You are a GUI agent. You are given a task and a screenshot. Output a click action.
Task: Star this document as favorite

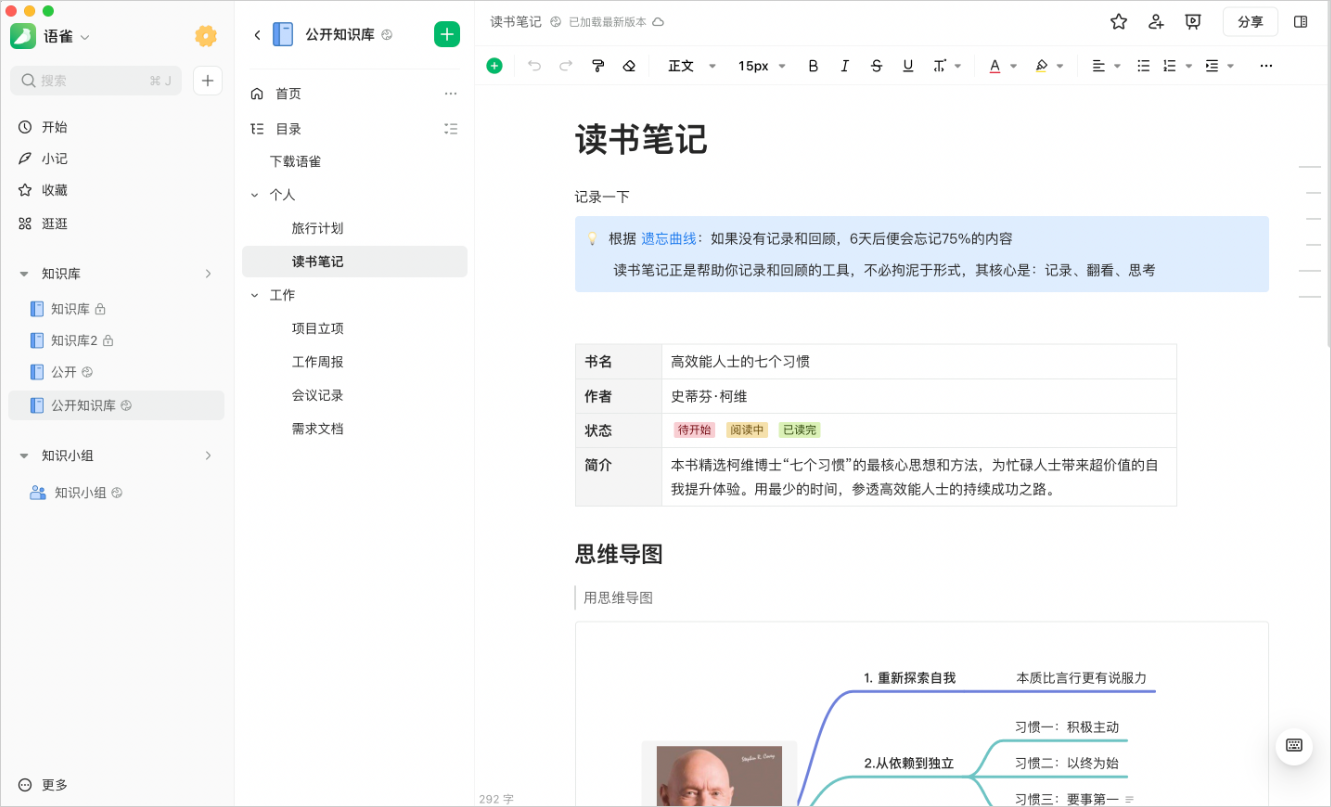(x=1118, y=22)
